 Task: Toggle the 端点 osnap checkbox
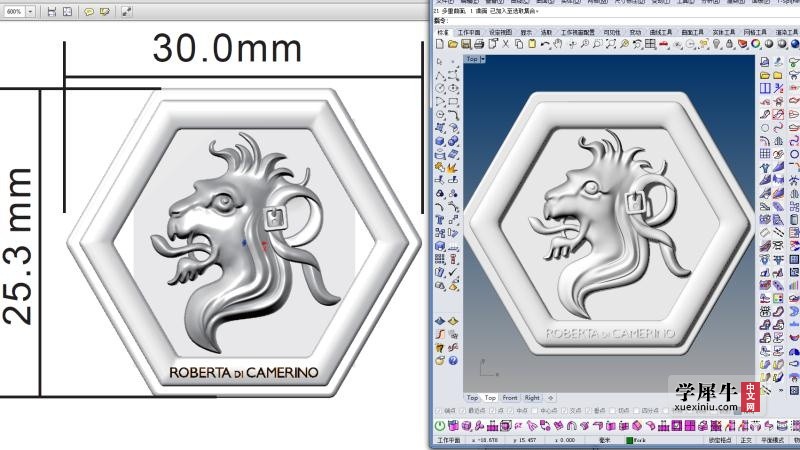coord(439,411)
